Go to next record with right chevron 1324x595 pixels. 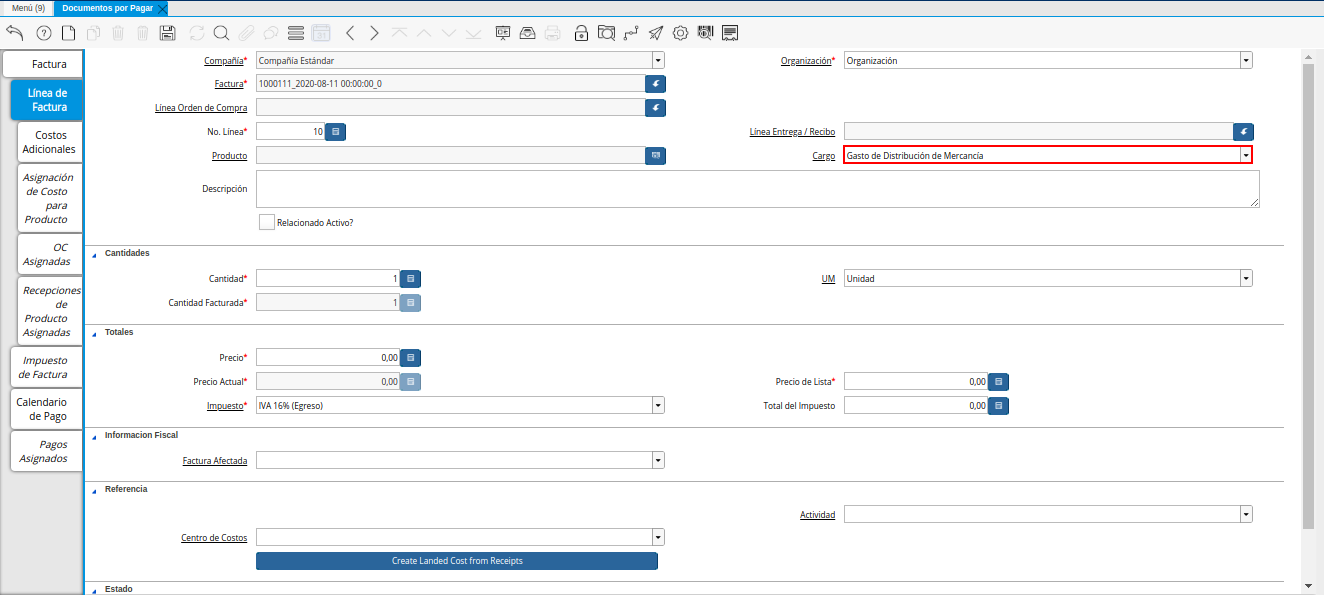(374, 33)
